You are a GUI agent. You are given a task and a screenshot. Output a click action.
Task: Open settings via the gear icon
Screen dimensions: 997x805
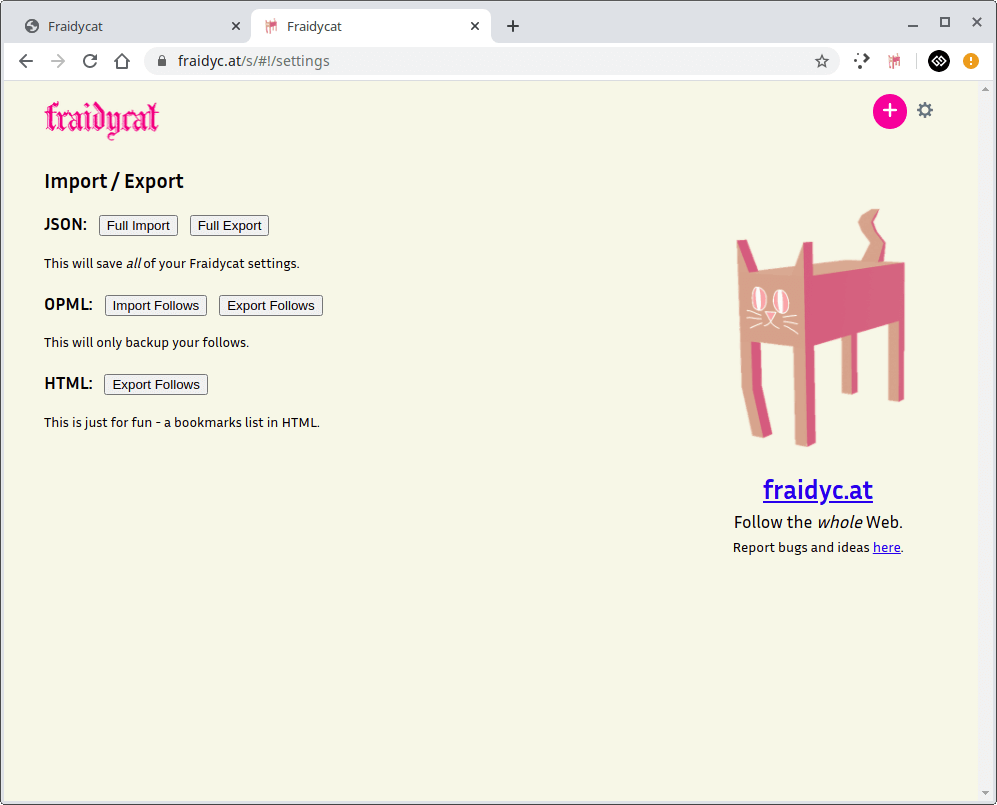pos(925,110)
